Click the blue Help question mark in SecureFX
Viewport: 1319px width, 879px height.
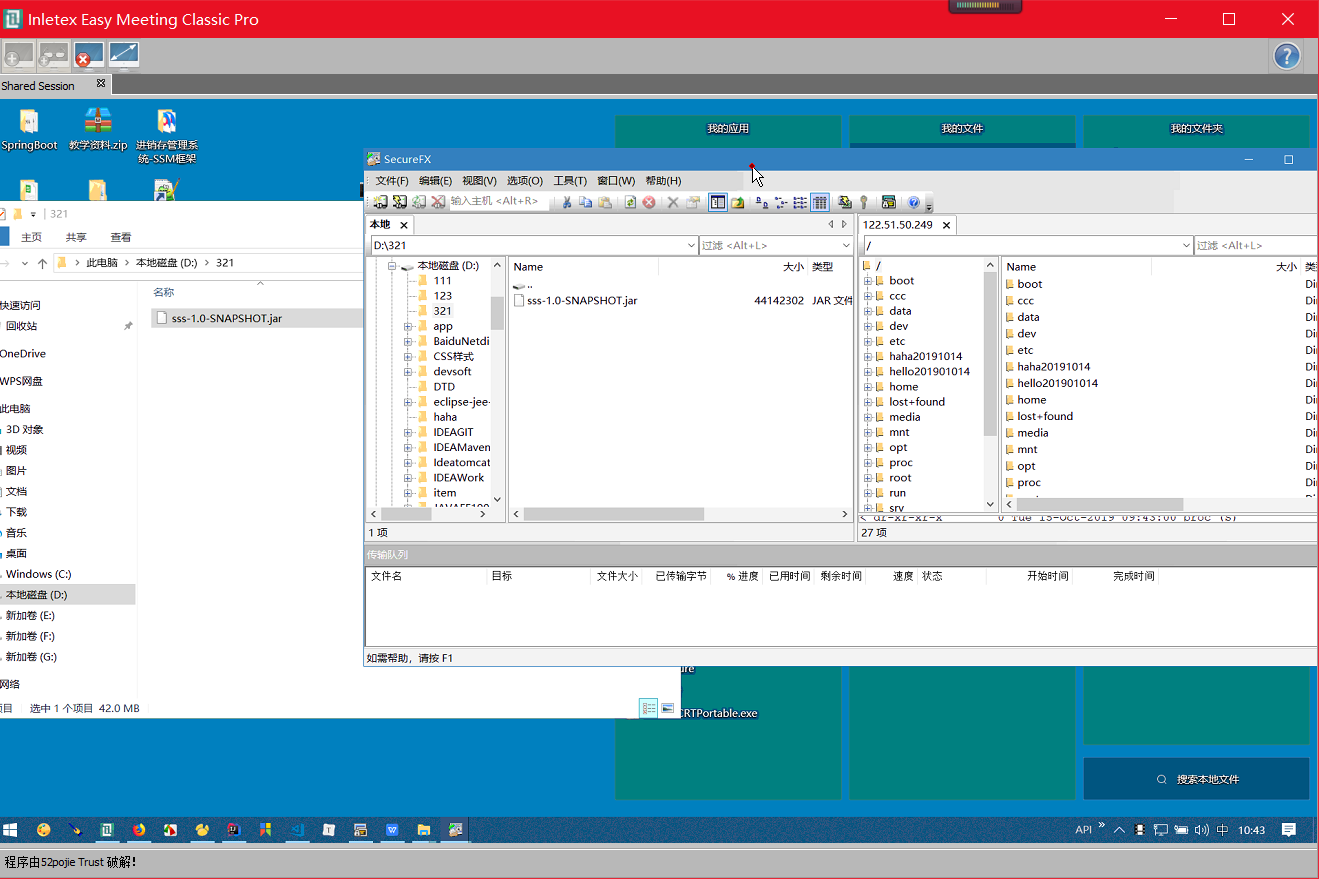pyautogui.click(x=913, y=202)
